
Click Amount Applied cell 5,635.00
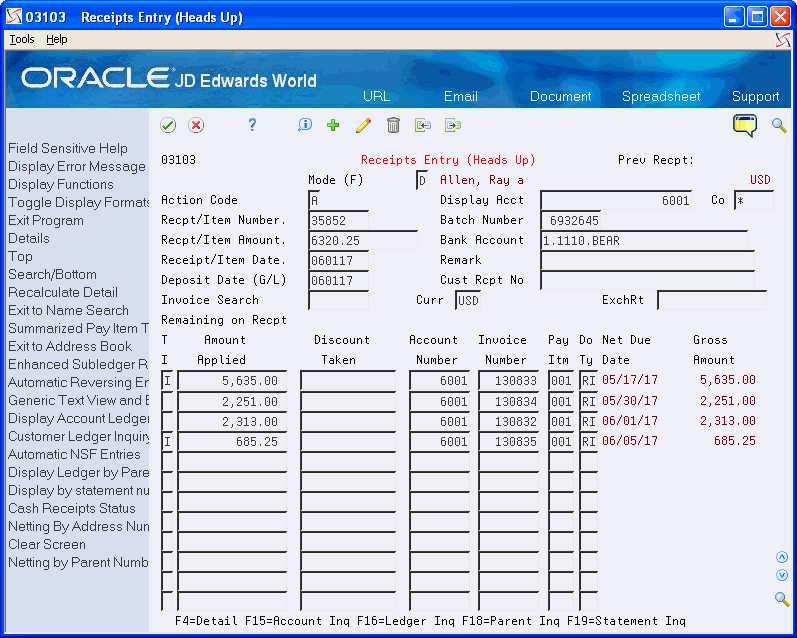tap(232, 380)
